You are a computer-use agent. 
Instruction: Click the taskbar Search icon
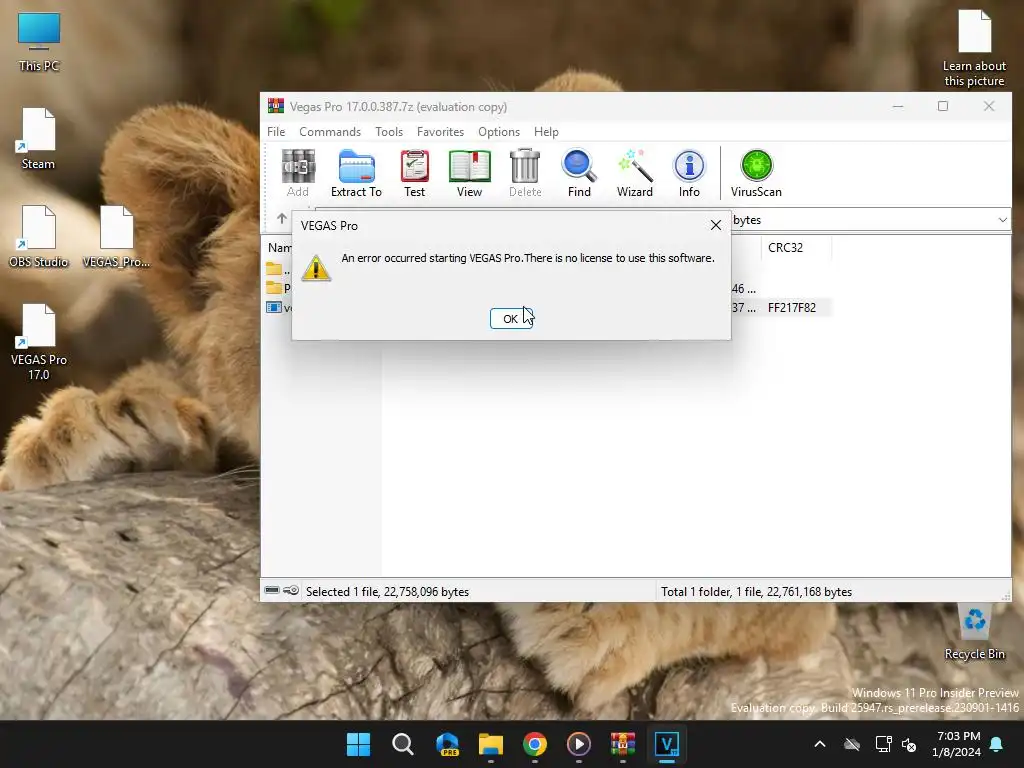pyautogui.click(x=402, y=744)
